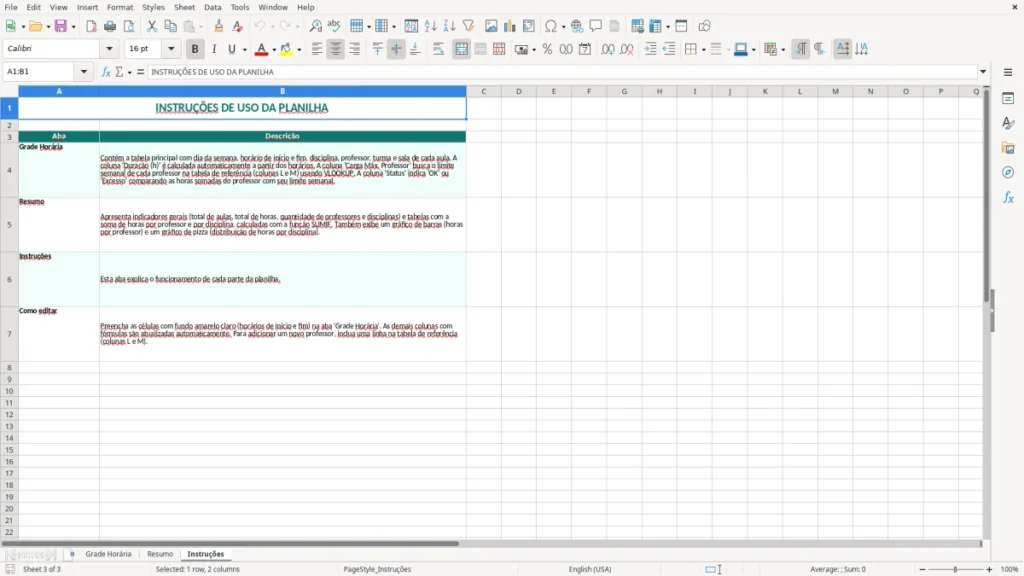1024x576 pixels.
Task: Click the Font Color red A swatch
Action: (261, 49)
